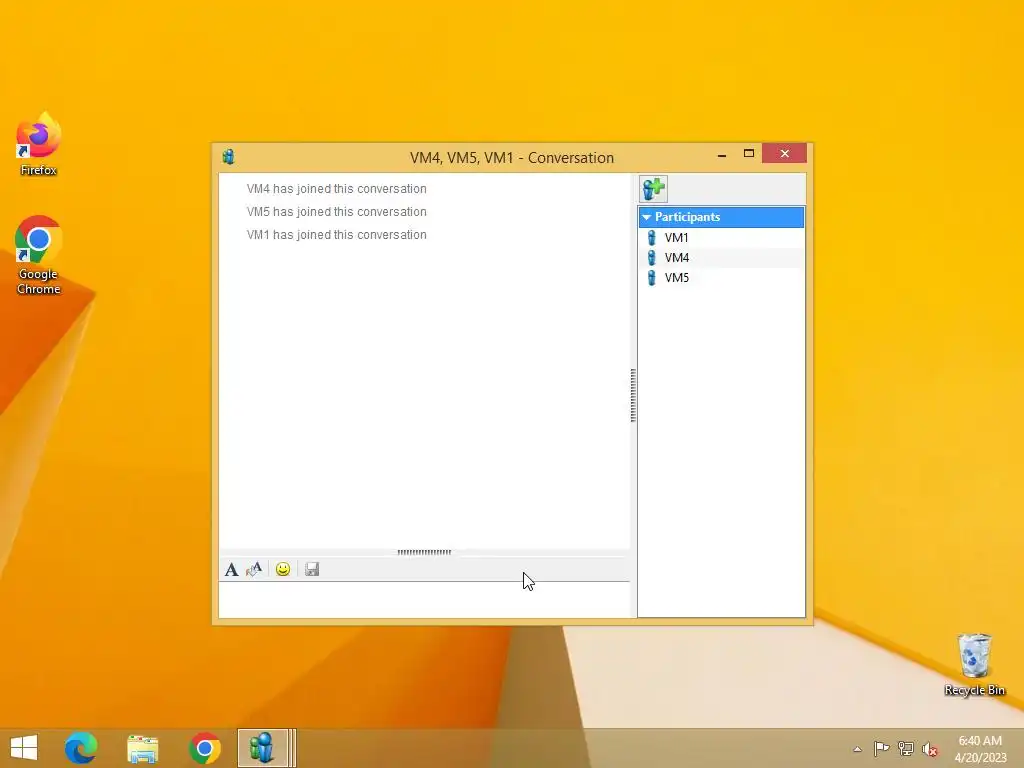The height and width of the screenshot is (768, 1024).
Task: Open the Windows Start button
Action: (x=24, y=748)
